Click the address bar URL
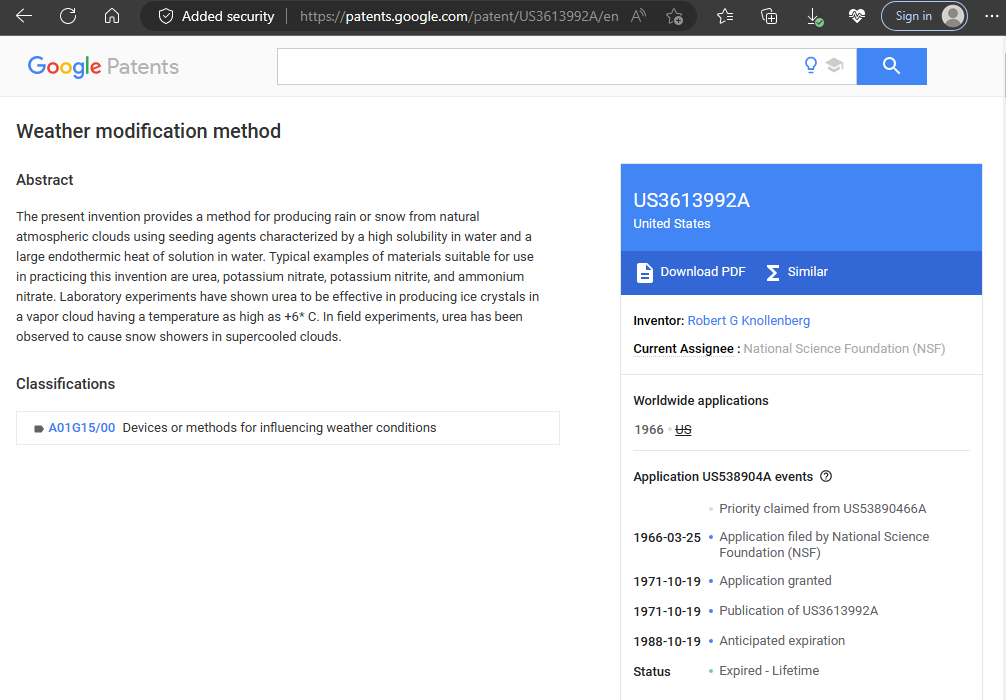 point(459,16)
